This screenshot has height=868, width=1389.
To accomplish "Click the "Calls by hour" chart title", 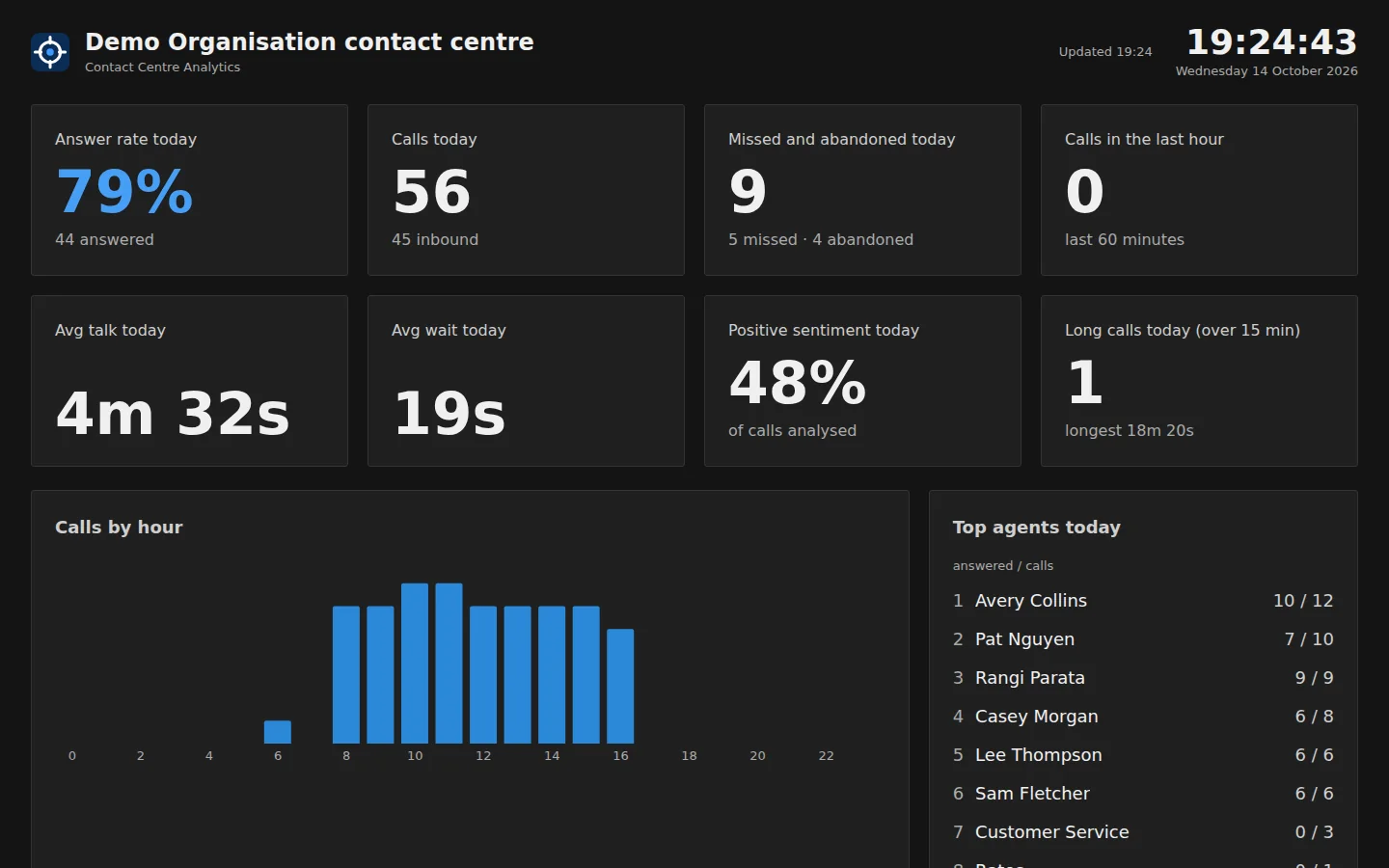I will click(x=119, y=528).
